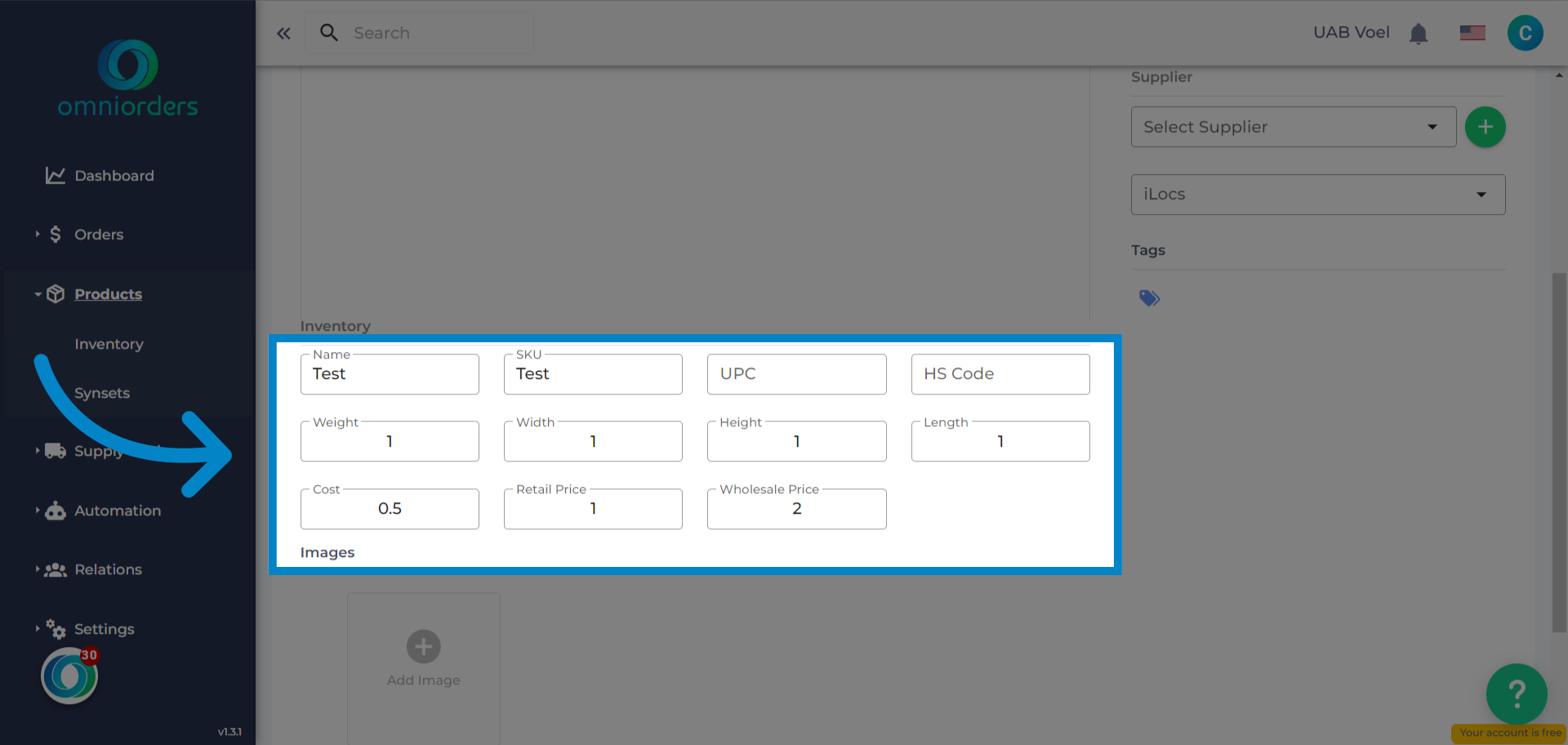Click the Relations people icon
Image resolution: width=1568 pixels, height=745 pixels.
55,569
